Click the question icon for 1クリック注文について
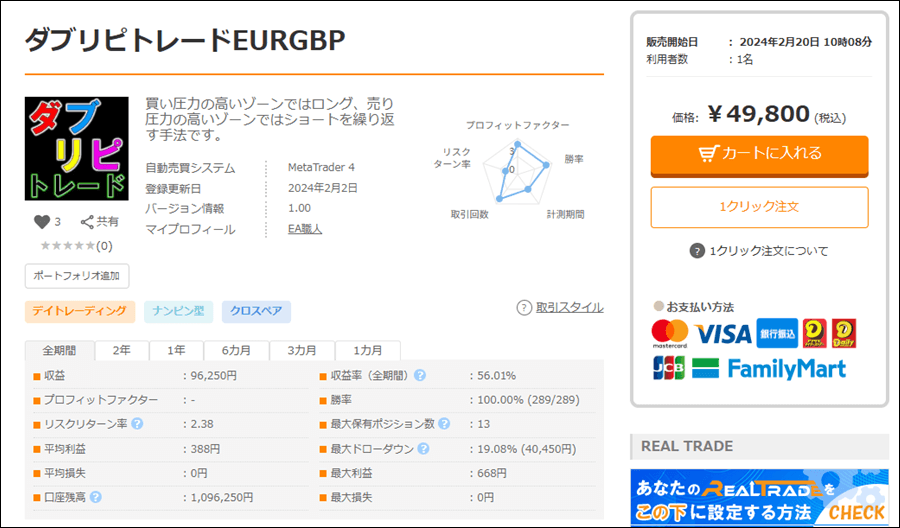 click(x=697, y=251)
